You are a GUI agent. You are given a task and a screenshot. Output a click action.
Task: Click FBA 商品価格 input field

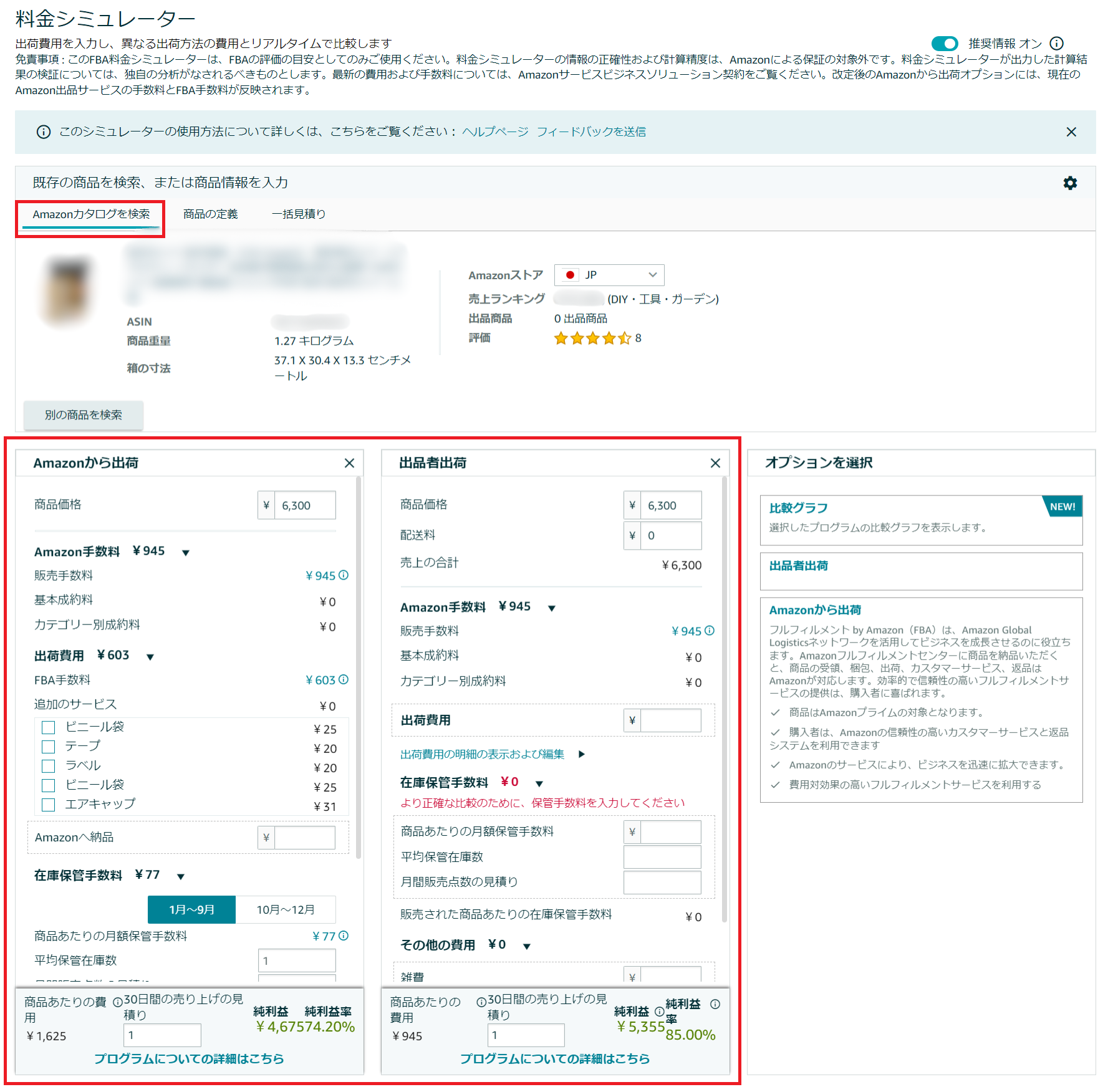[305, 505]
